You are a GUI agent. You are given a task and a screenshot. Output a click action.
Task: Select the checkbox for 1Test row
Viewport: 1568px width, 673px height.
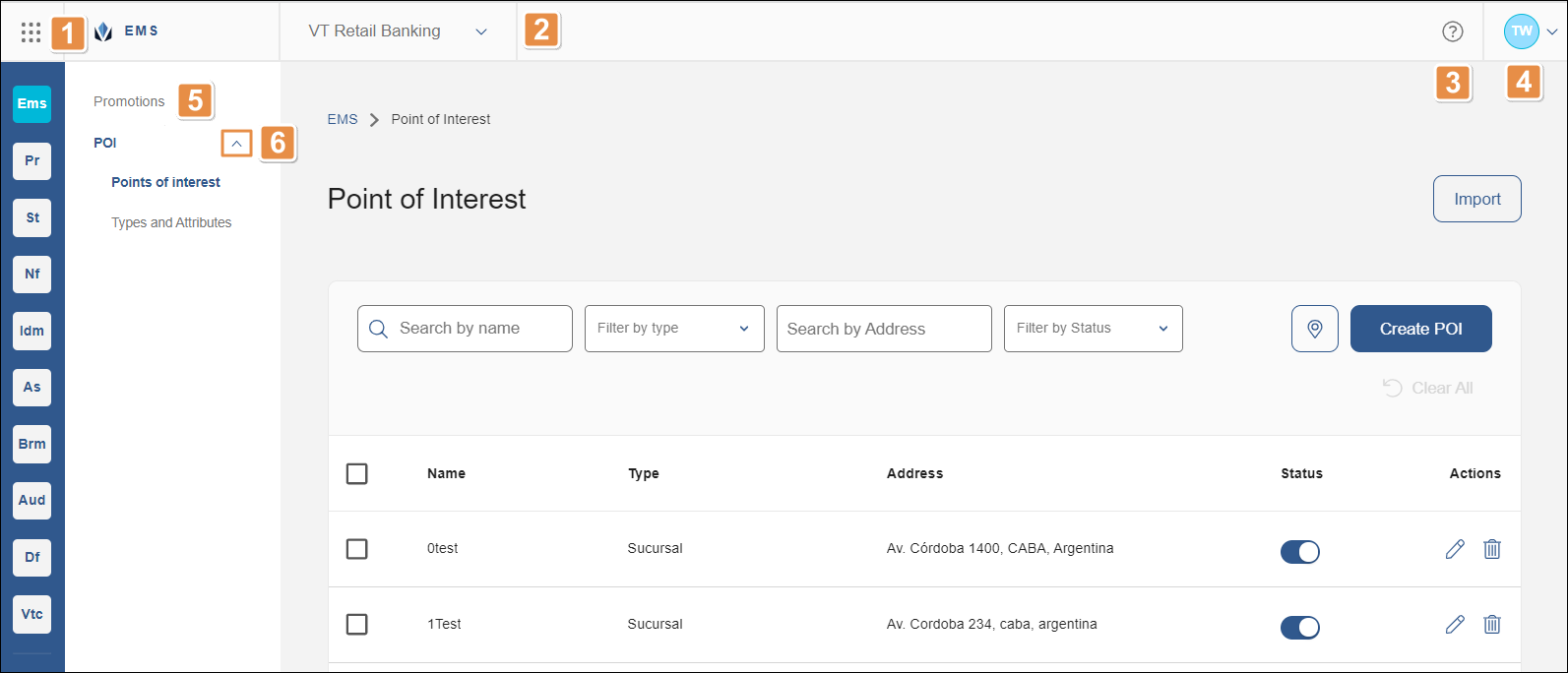point(357,624)
